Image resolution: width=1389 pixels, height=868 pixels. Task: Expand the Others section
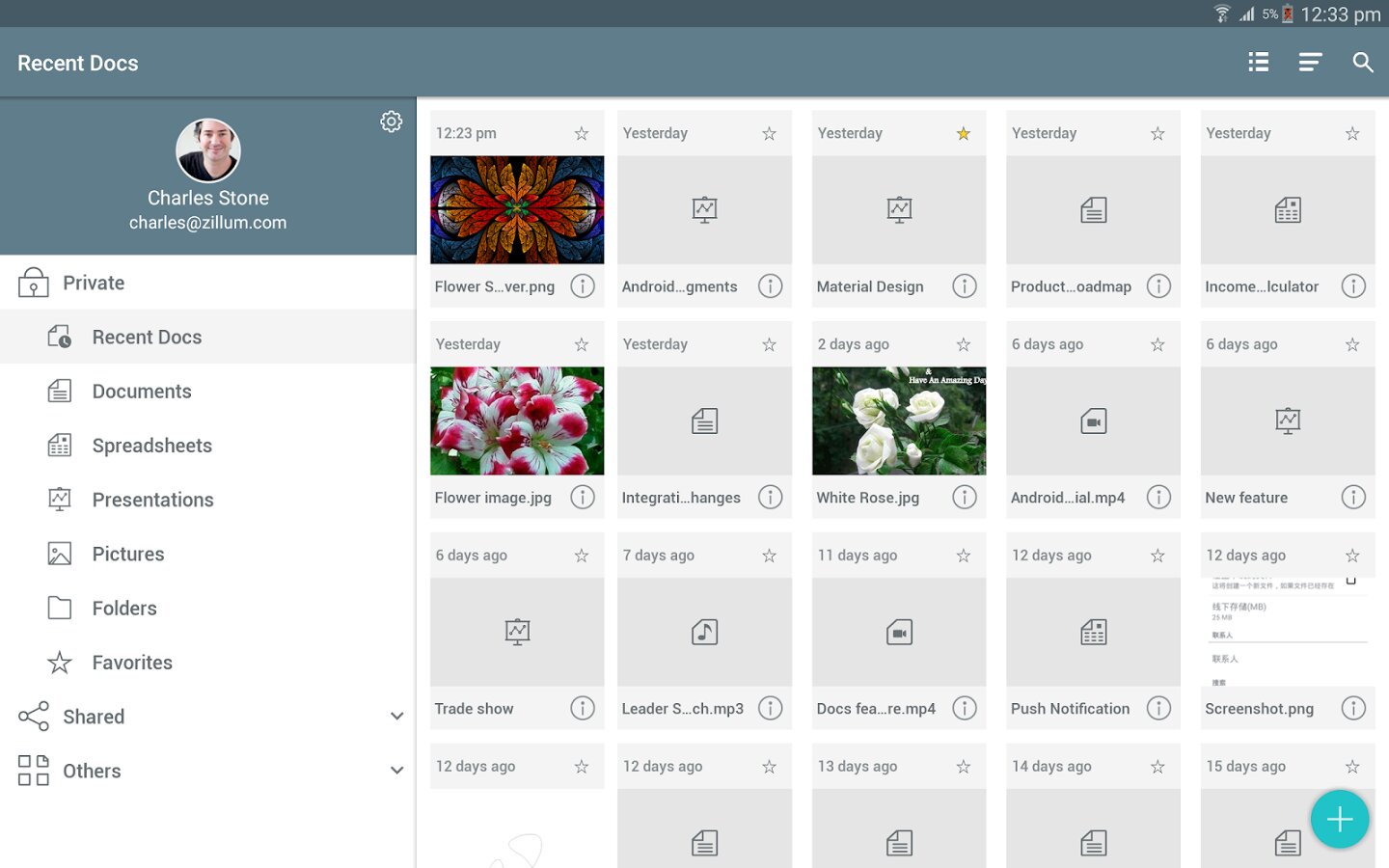click(396, 771)
